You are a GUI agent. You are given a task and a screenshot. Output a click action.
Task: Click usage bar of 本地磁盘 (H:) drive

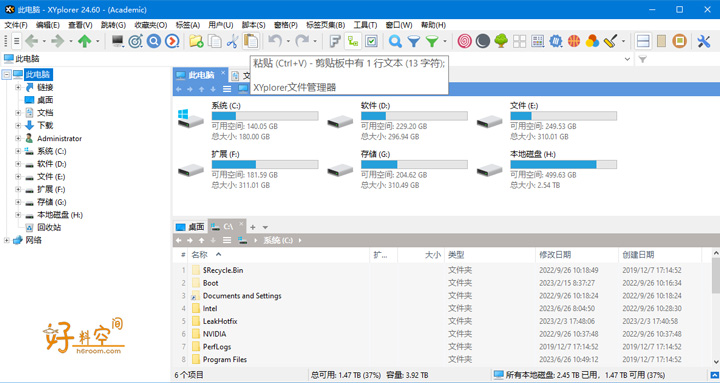563,164
